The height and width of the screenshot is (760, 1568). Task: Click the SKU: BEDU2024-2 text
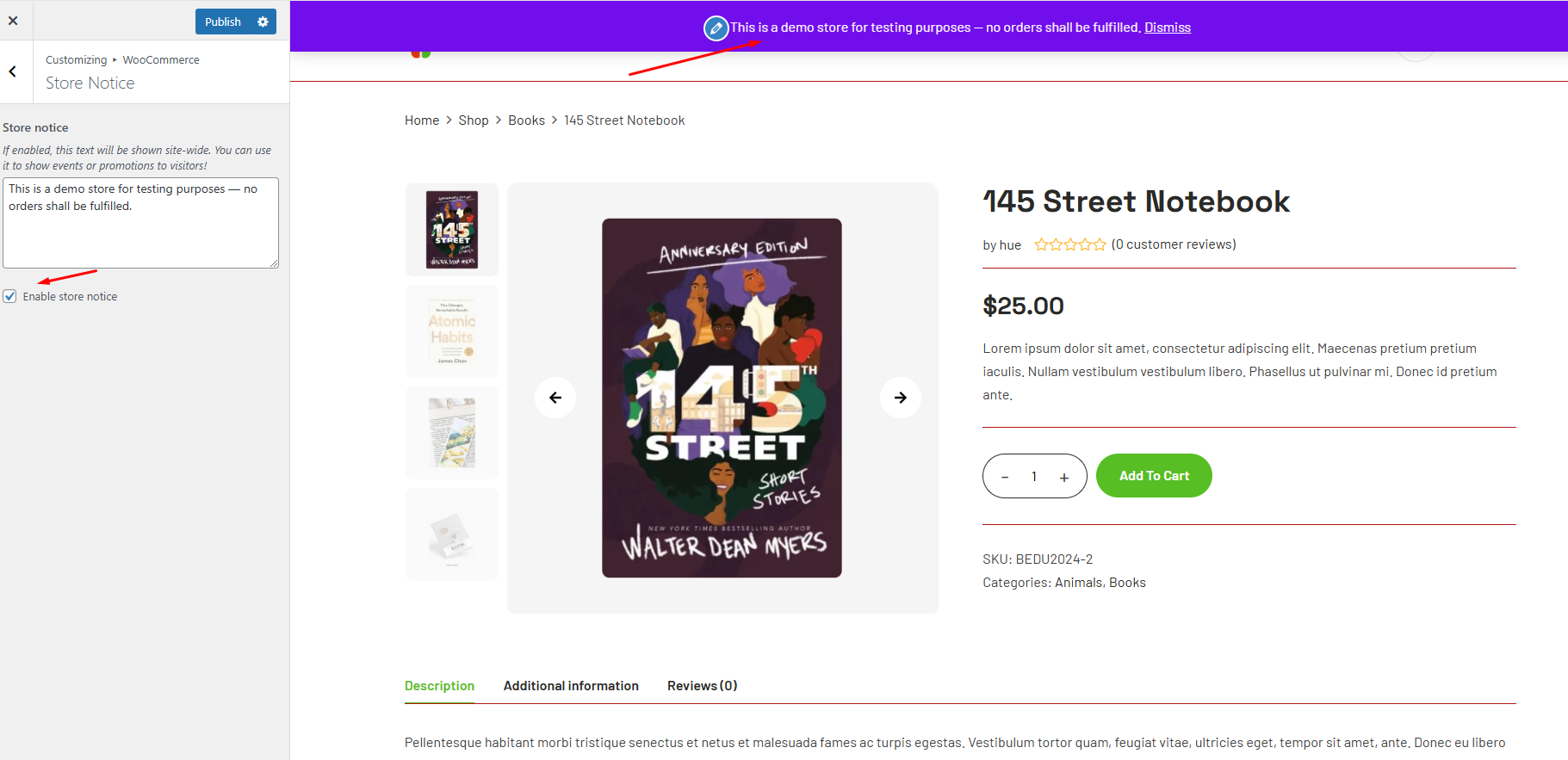click(1038, 559)
